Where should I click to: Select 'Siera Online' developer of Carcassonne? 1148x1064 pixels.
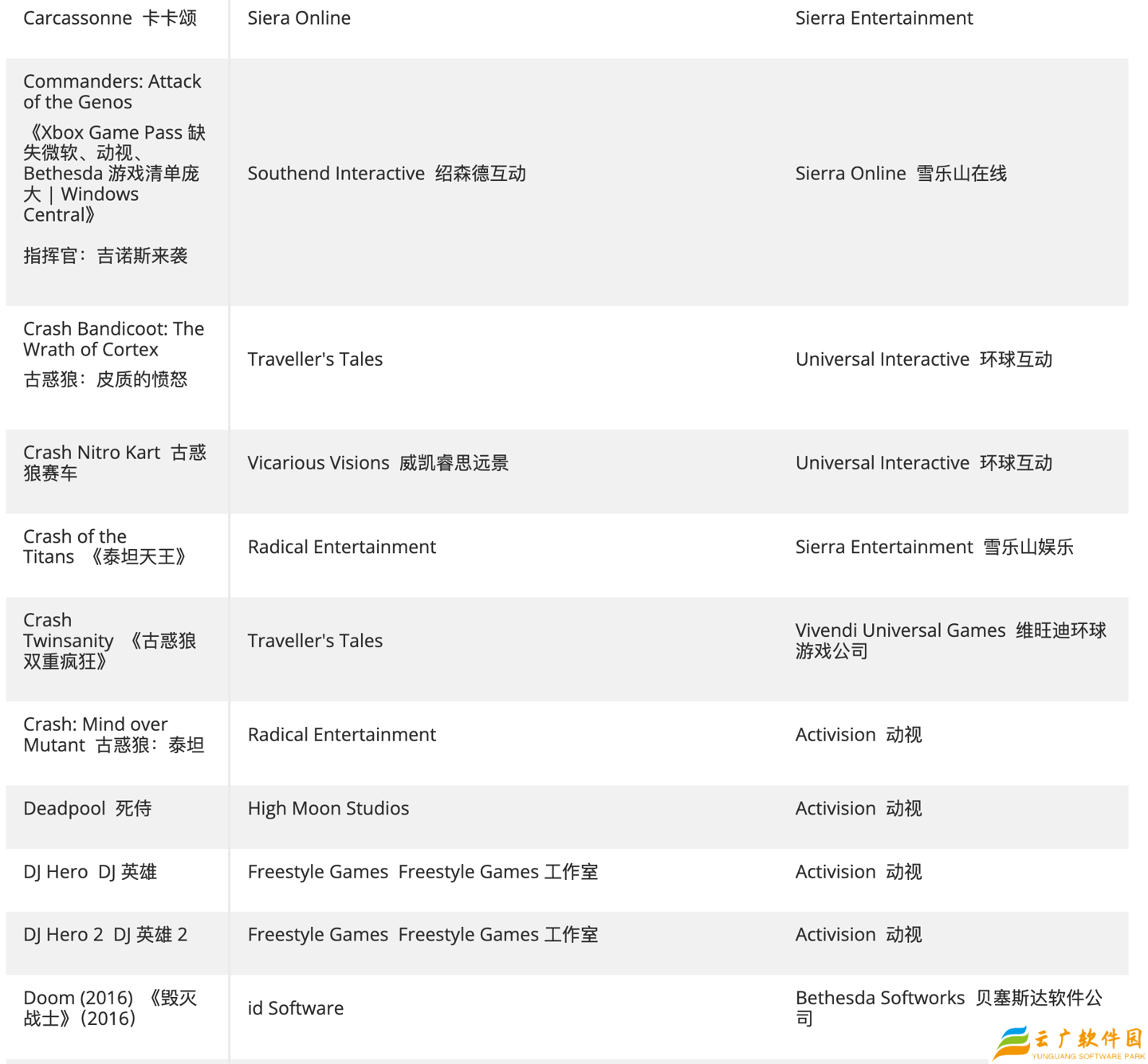[x=299, y=18]
